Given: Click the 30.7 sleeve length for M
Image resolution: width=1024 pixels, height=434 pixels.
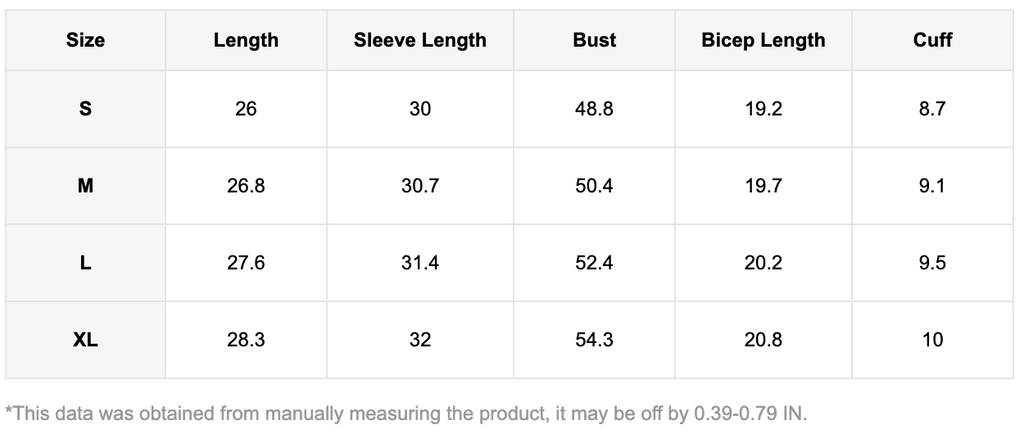Looking at the screenshot, I should click(x=420, y=186).
